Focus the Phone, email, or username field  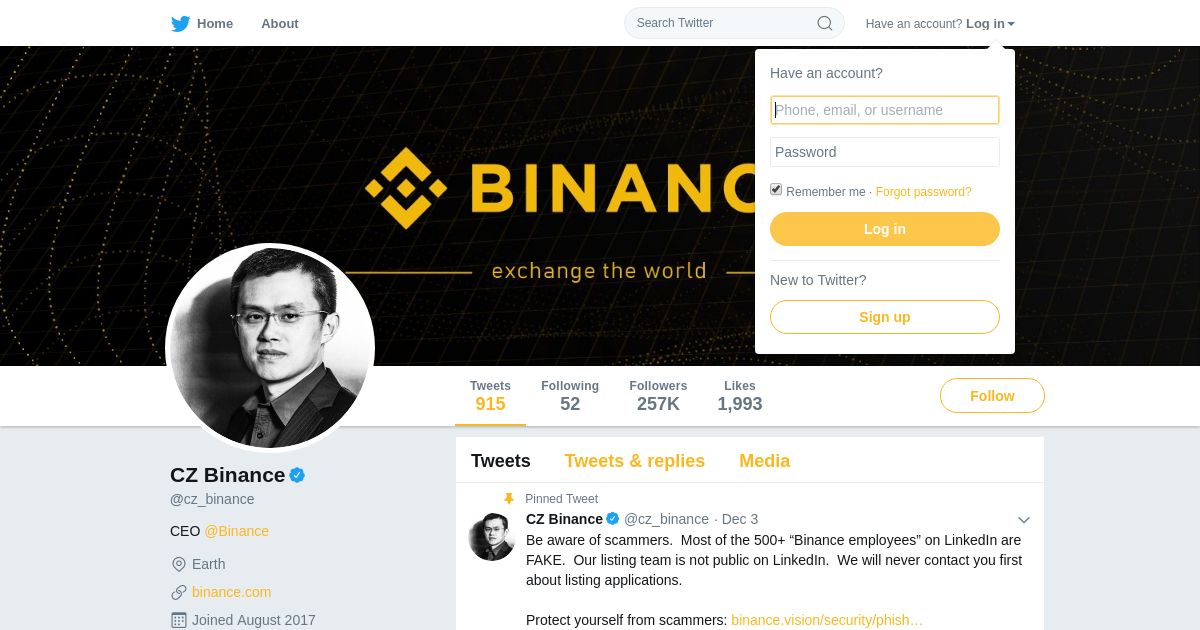(x=885, y=110)
